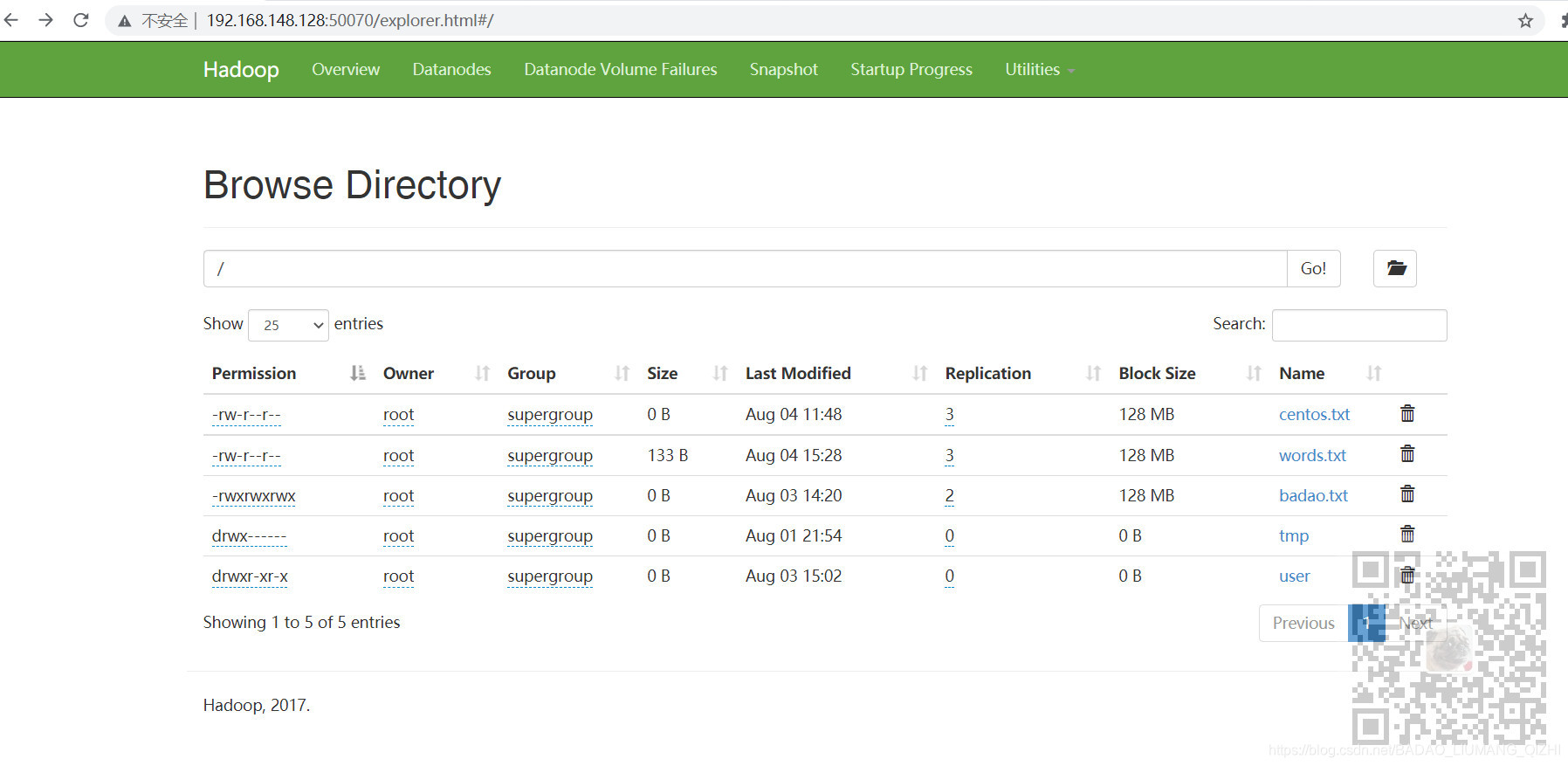
Task: Edit permission drwxr-xr-x of user
Action: [x=250, y=576]
